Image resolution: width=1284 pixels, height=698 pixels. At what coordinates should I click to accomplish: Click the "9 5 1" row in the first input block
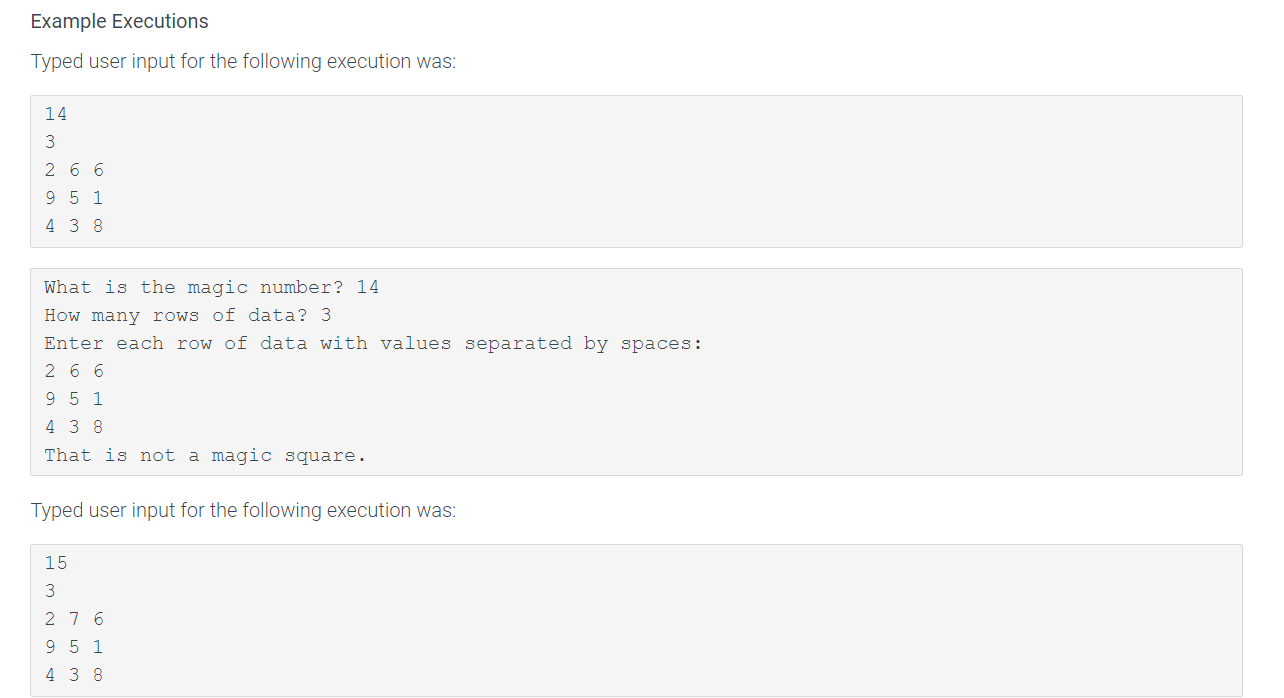(x=74, y=198)
